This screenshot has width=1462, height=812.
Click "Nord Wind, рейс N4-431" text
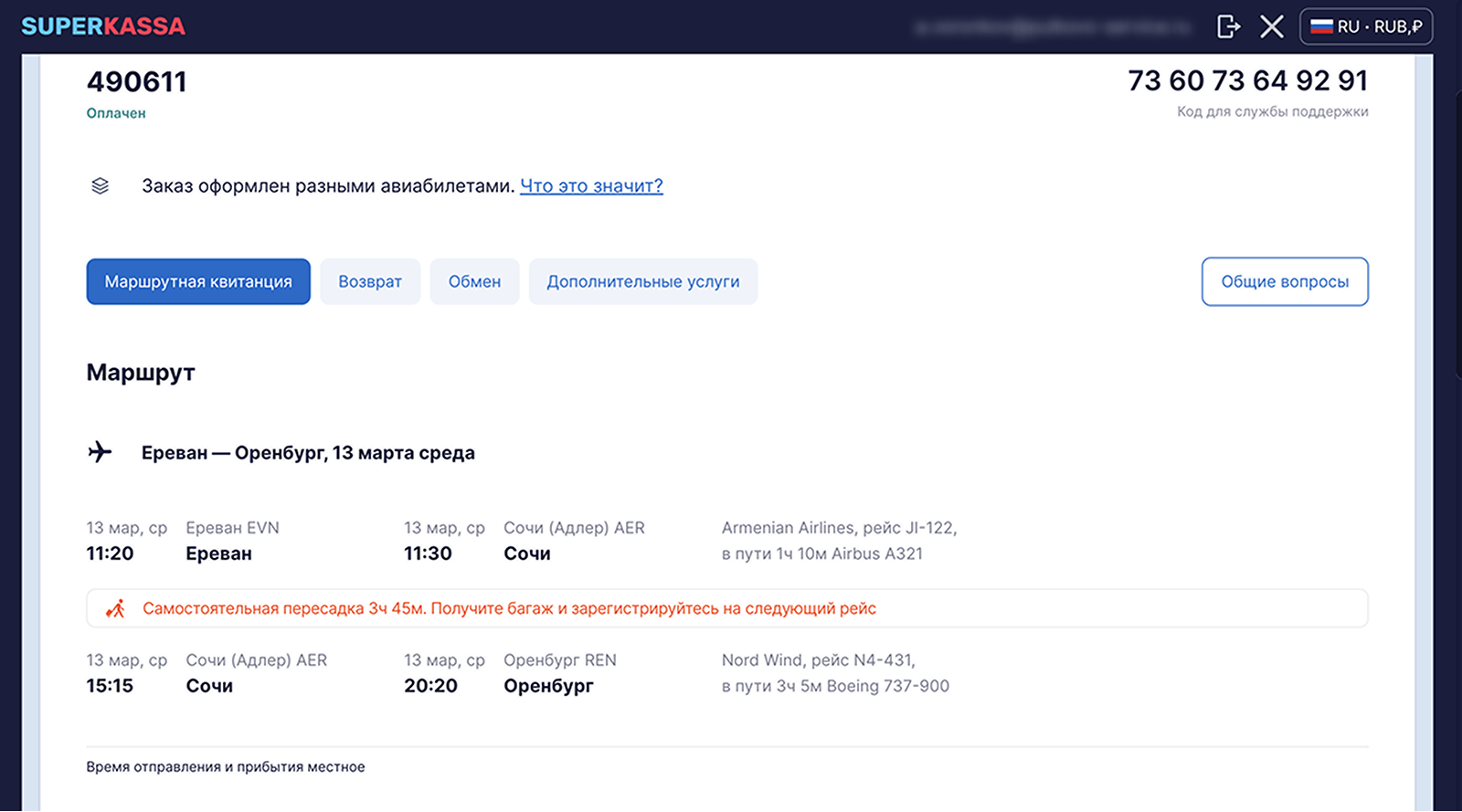coord(818,660)
